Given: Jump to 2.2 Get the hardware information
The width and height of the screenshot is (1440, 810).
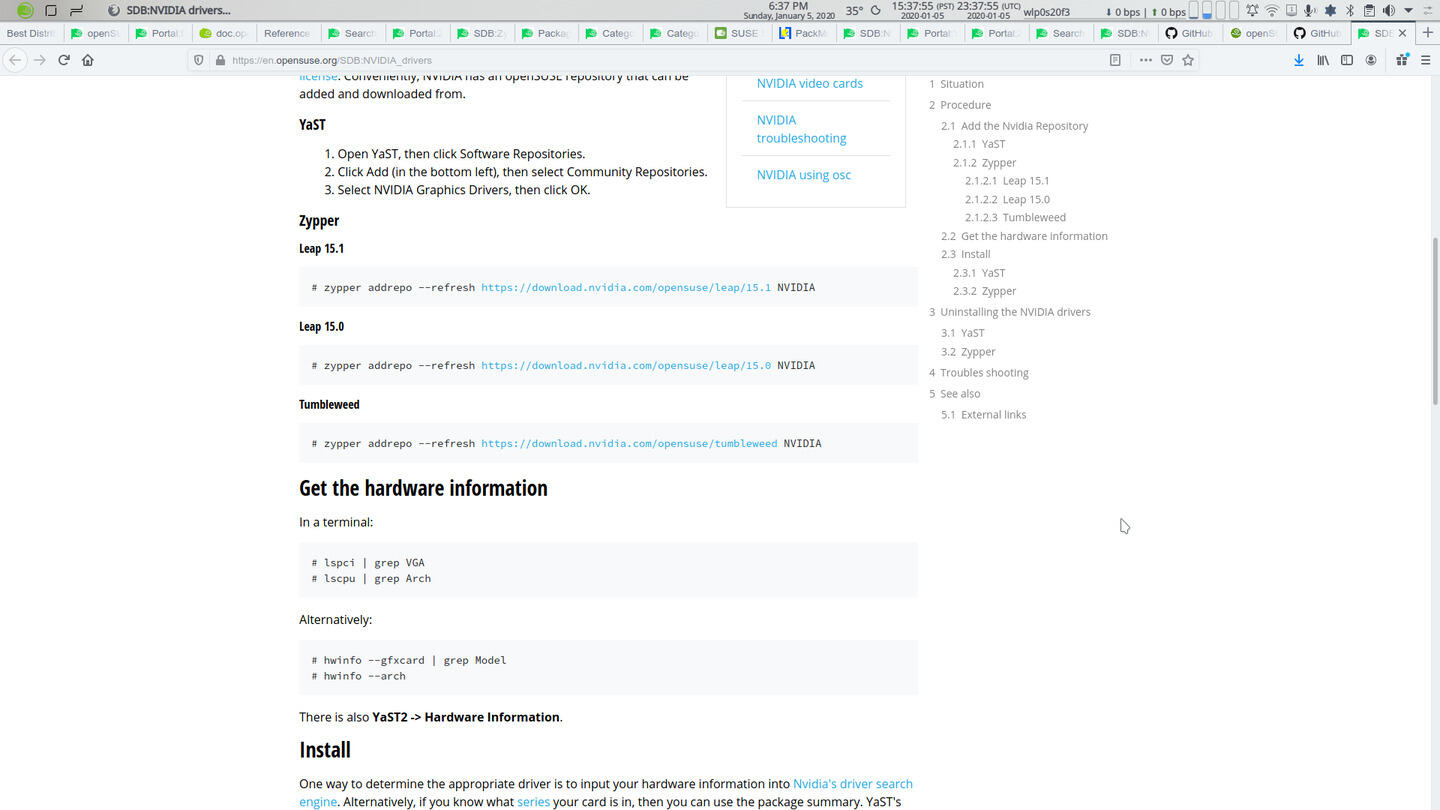Looking at the screenshot, I should click(x=1024, y=236).
